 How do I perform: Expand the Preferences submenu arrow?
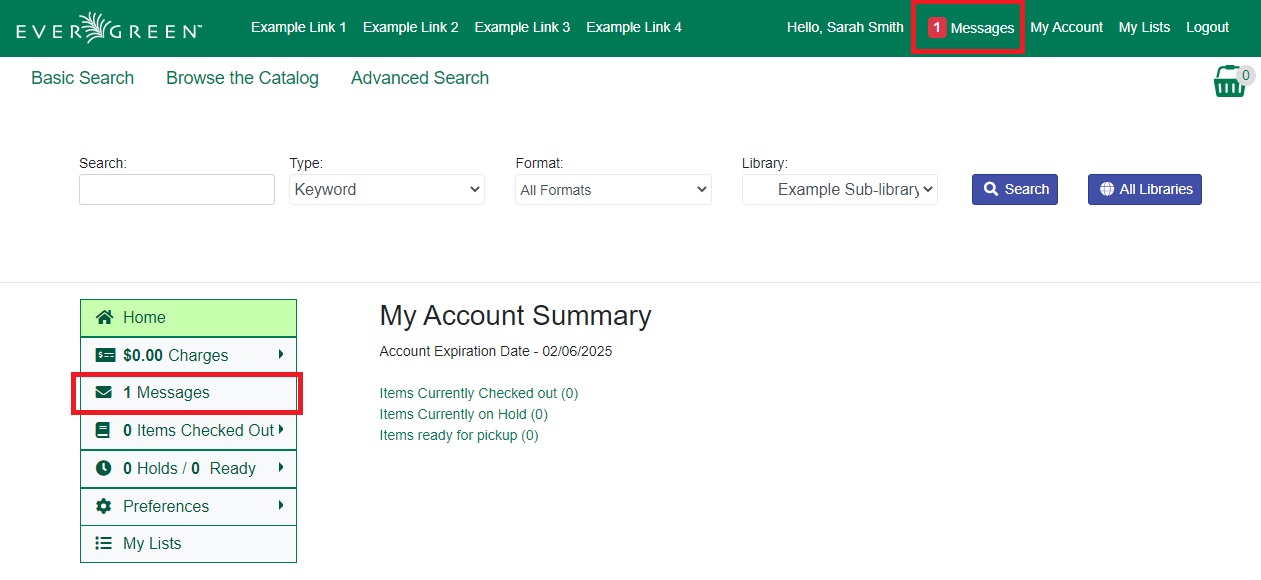coord(281,506)
